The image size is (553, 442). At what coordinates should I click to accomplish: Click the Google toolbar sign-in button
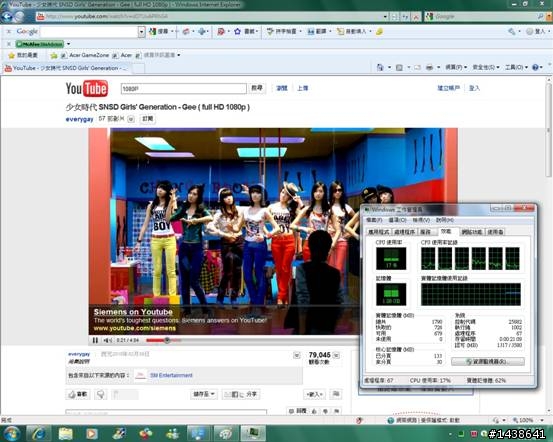pyautogui.click(x=536, y=32)
